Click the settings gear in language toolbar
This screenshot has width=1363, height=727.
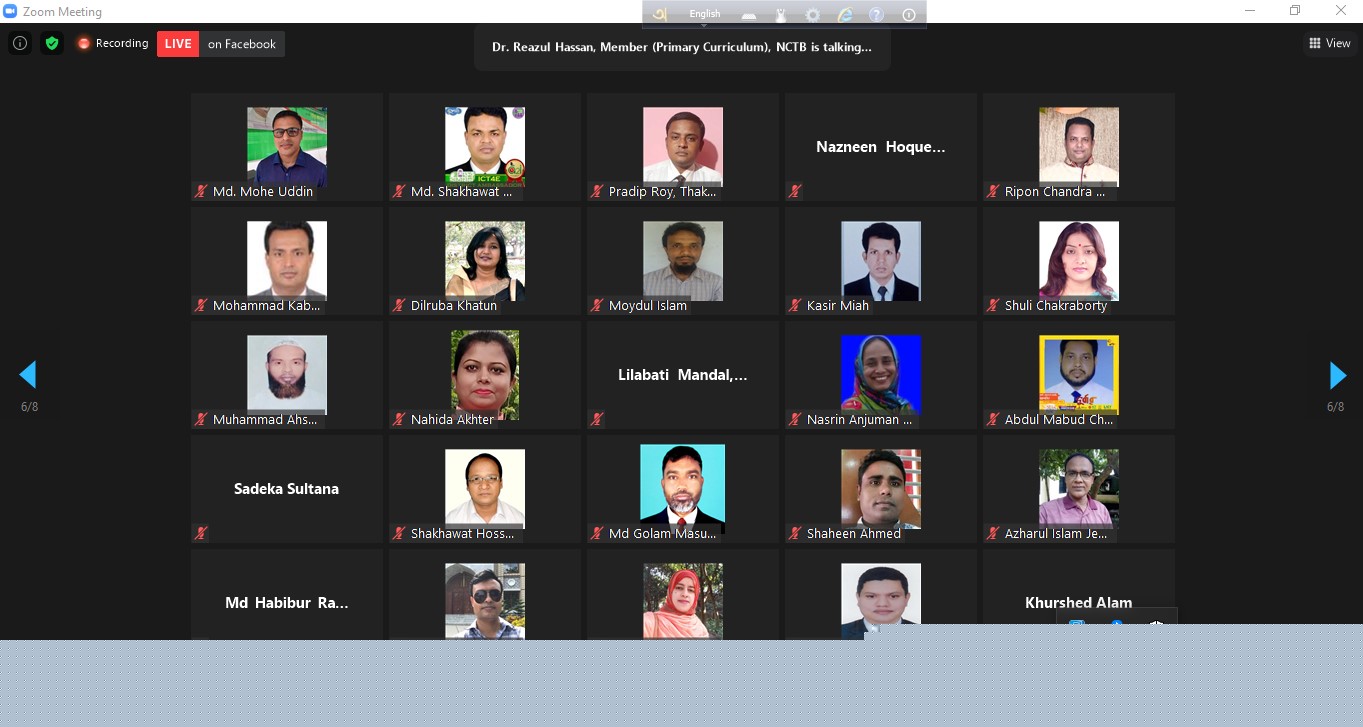[813, 15]
